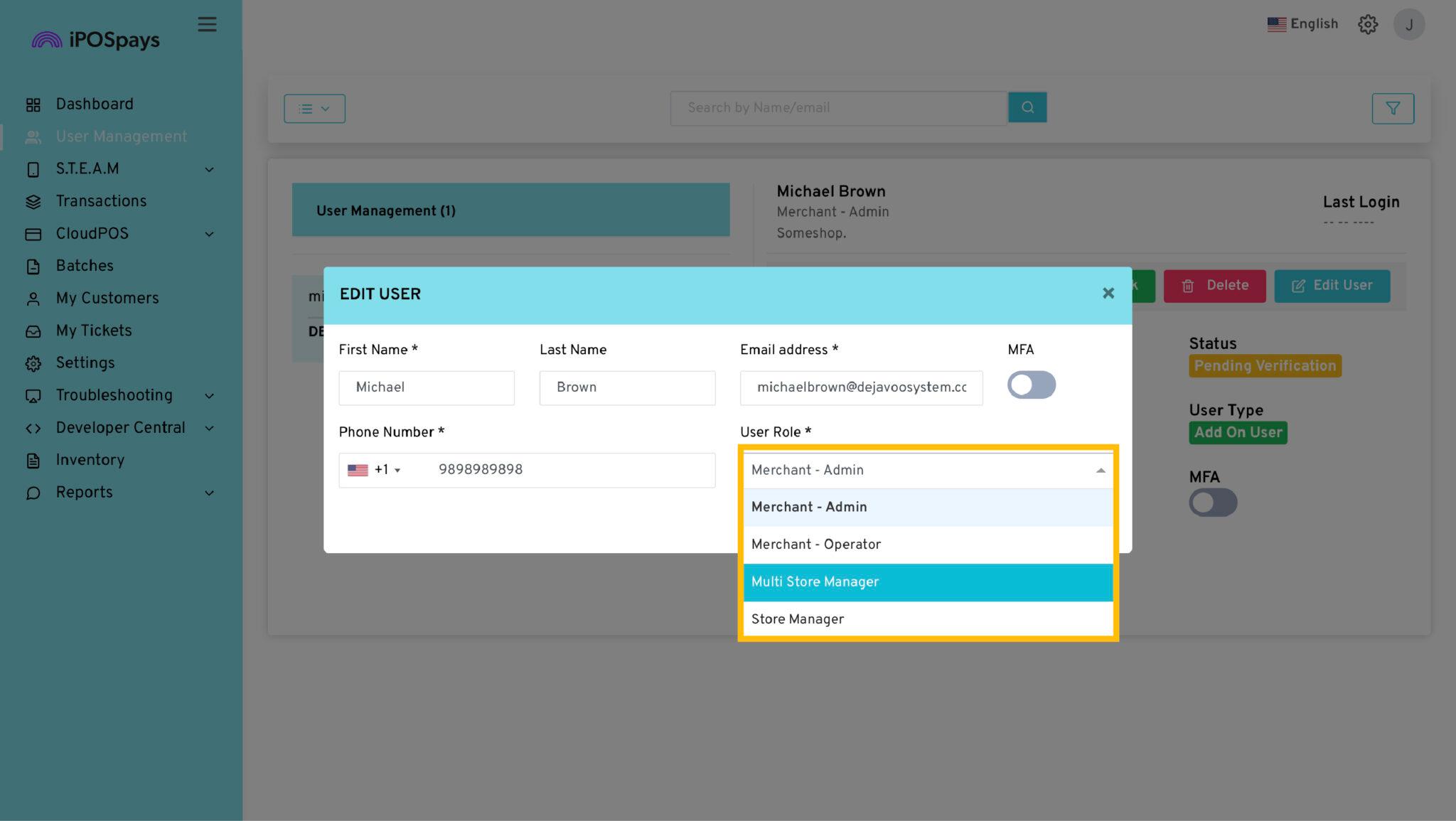This screenshot has width=1456, height=821.
Task: Toggle the MFA switch in user details panel
Action: pos(1212,502)
